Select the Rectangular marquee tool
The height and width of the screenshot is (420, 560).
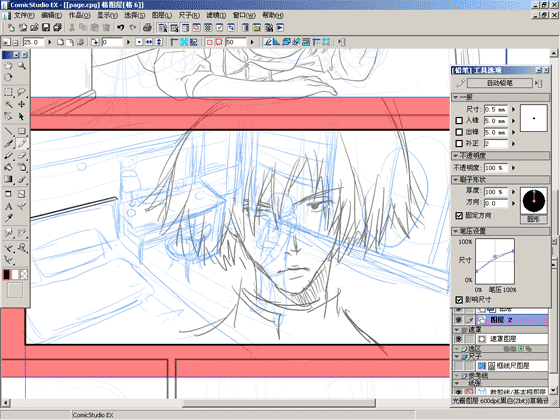click(8, 92)
